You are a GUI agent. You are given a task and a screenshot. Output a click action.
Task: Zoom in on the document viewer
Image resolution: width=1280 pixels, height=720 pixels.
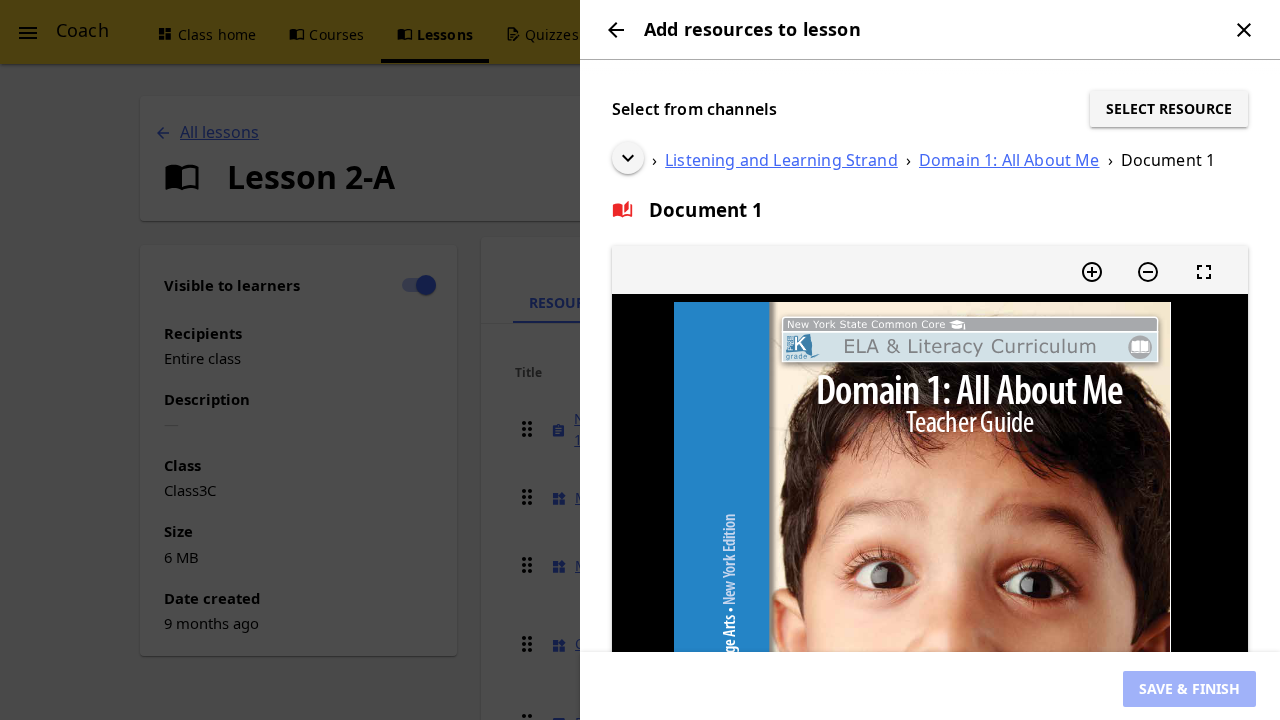point(1092,272)
